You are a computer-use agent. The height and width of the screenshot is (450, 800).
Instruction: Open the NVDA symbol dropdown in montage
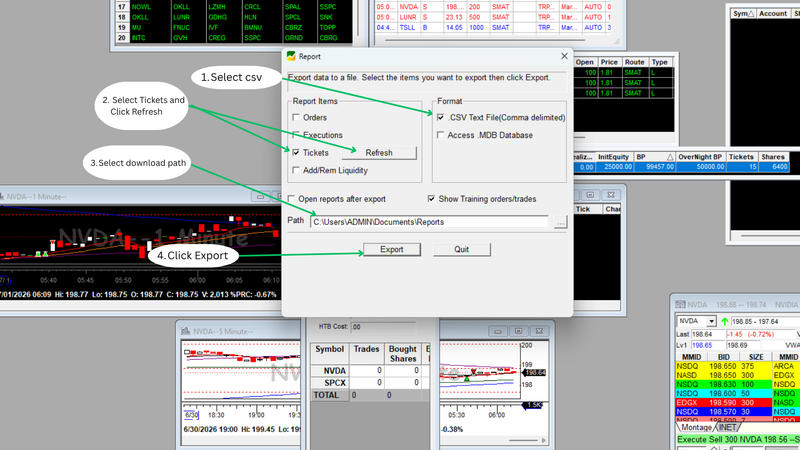click(711, 321)
